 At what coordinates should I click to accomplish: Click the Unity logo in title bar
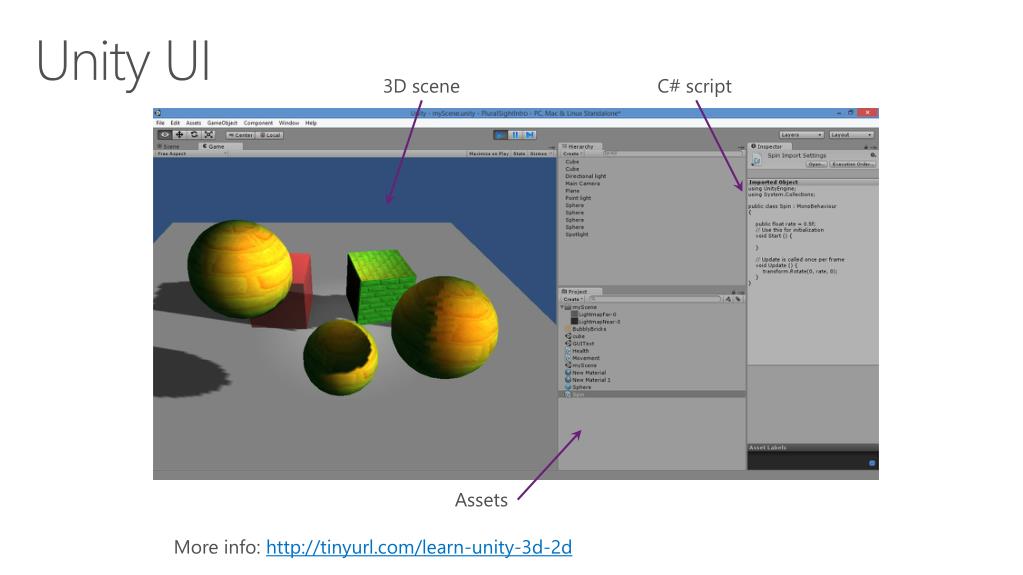tap(158, 113)
